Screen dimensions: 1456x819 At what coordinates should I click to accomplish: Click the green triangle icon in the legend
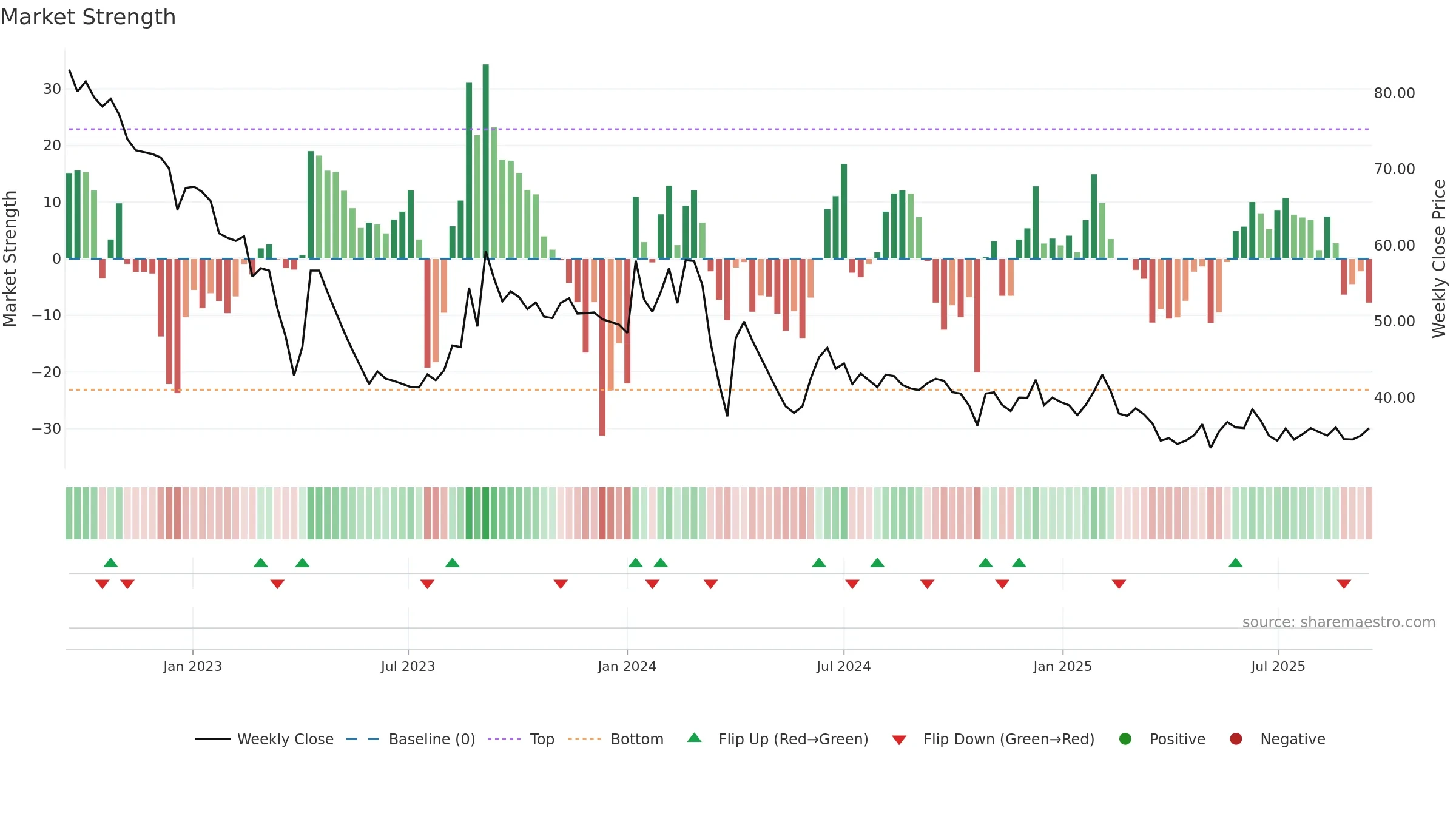(695, 738)
